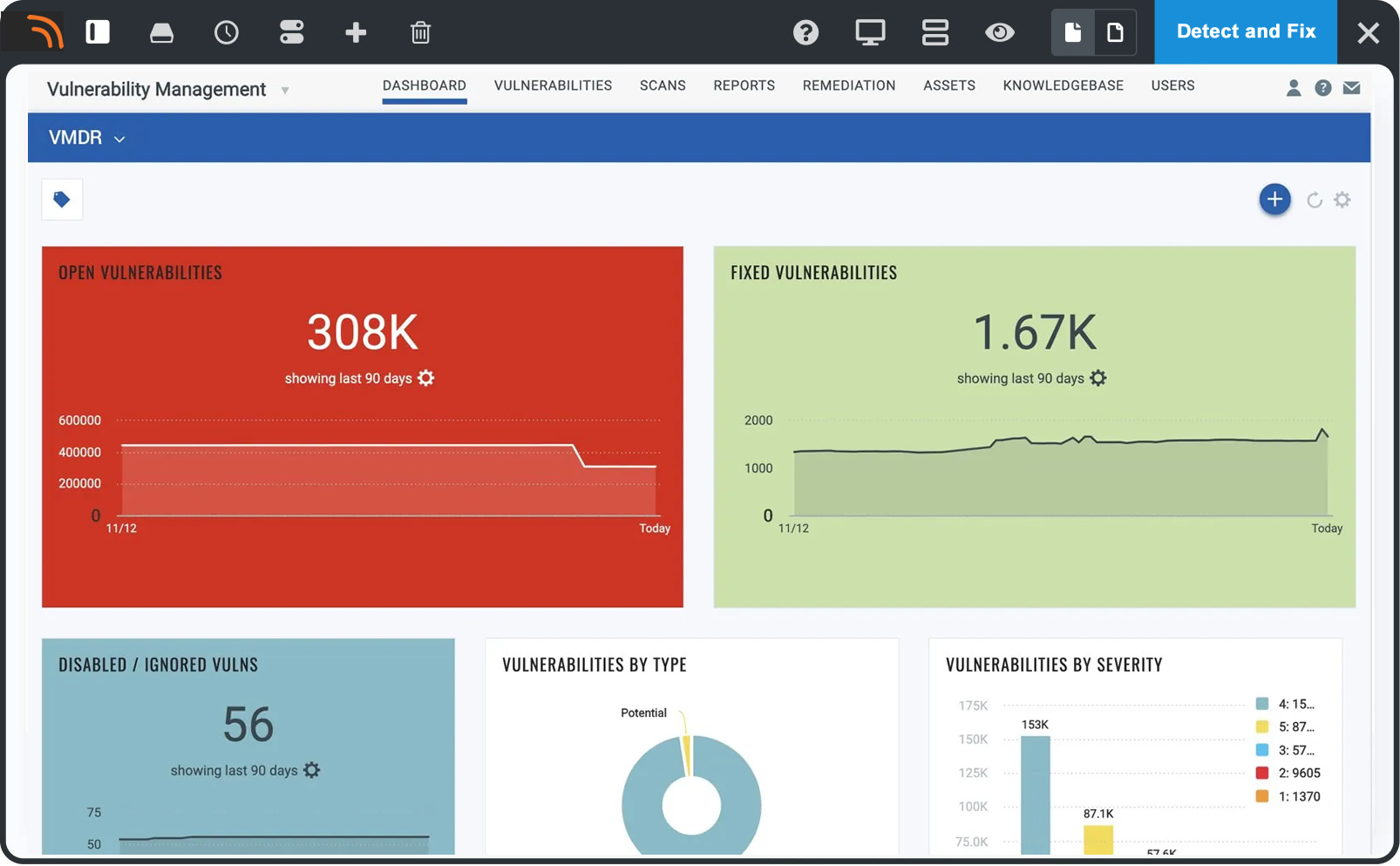
Task: Click the Fixed Vulnerabilities widget title
Action: pyautogui.click(x=813, y=273)
